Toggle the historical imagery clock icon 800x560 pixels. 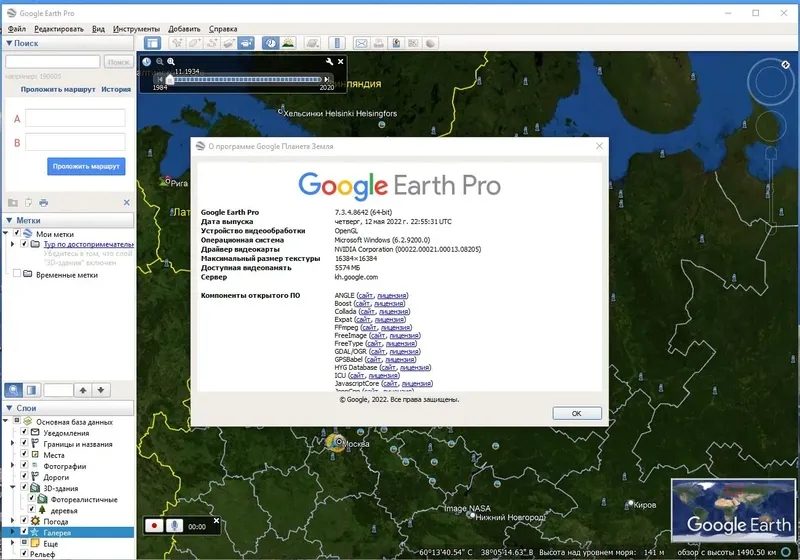point(270,43)
